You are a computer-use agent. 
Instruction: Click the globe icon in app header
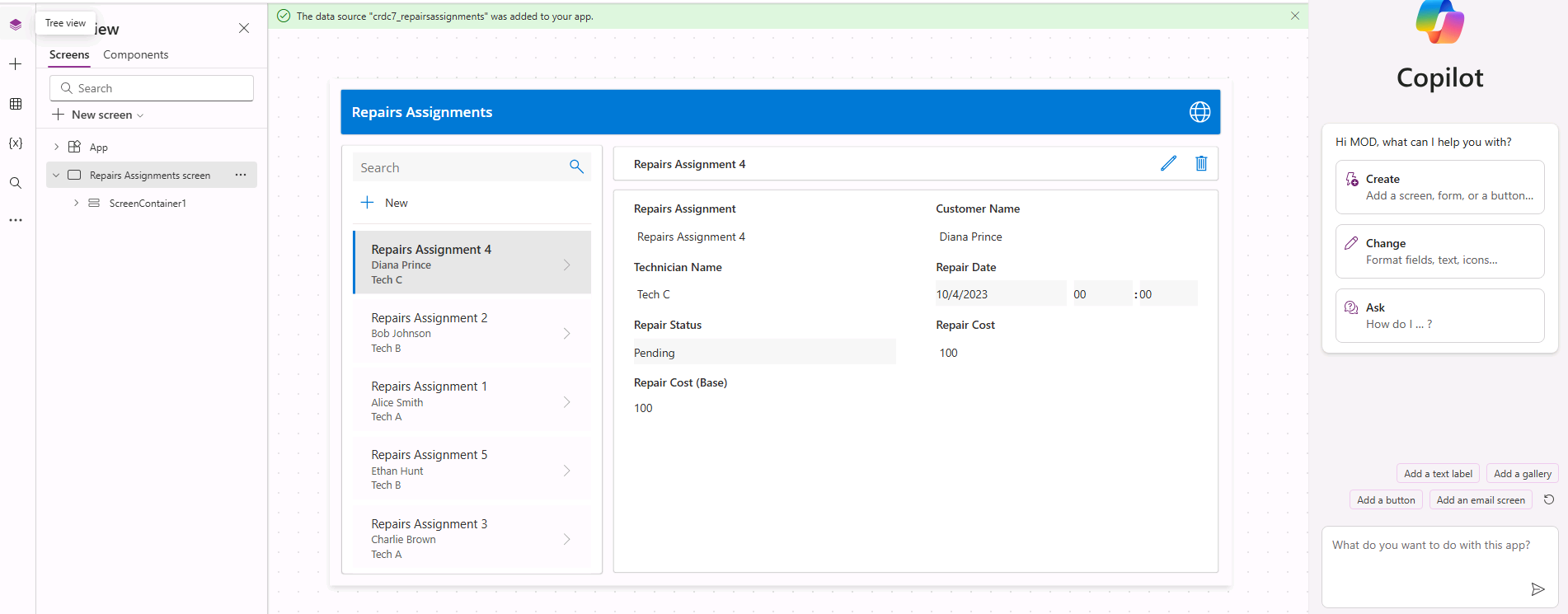tap(1199, 112)
